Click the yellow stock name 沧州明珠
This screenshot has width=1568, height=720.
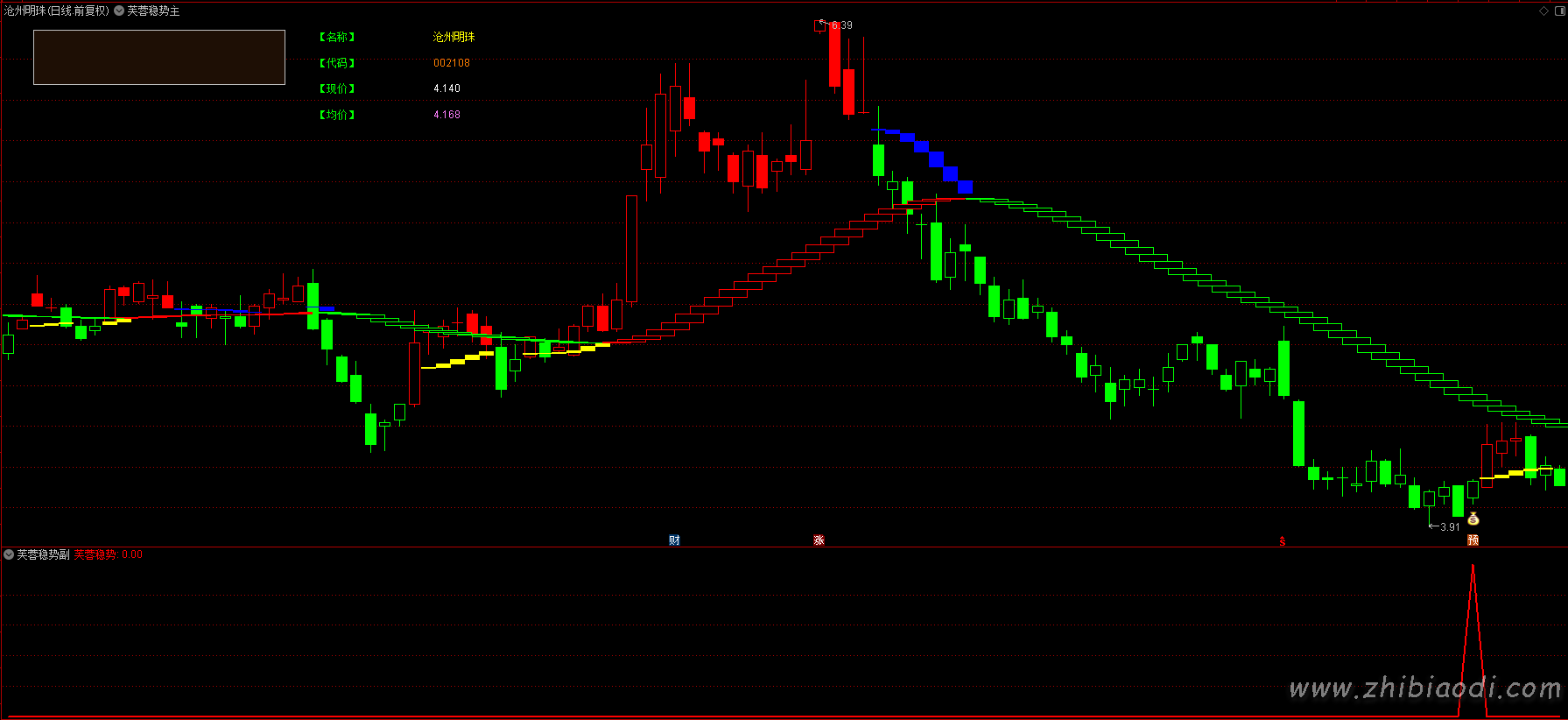(x=454, y=37)
